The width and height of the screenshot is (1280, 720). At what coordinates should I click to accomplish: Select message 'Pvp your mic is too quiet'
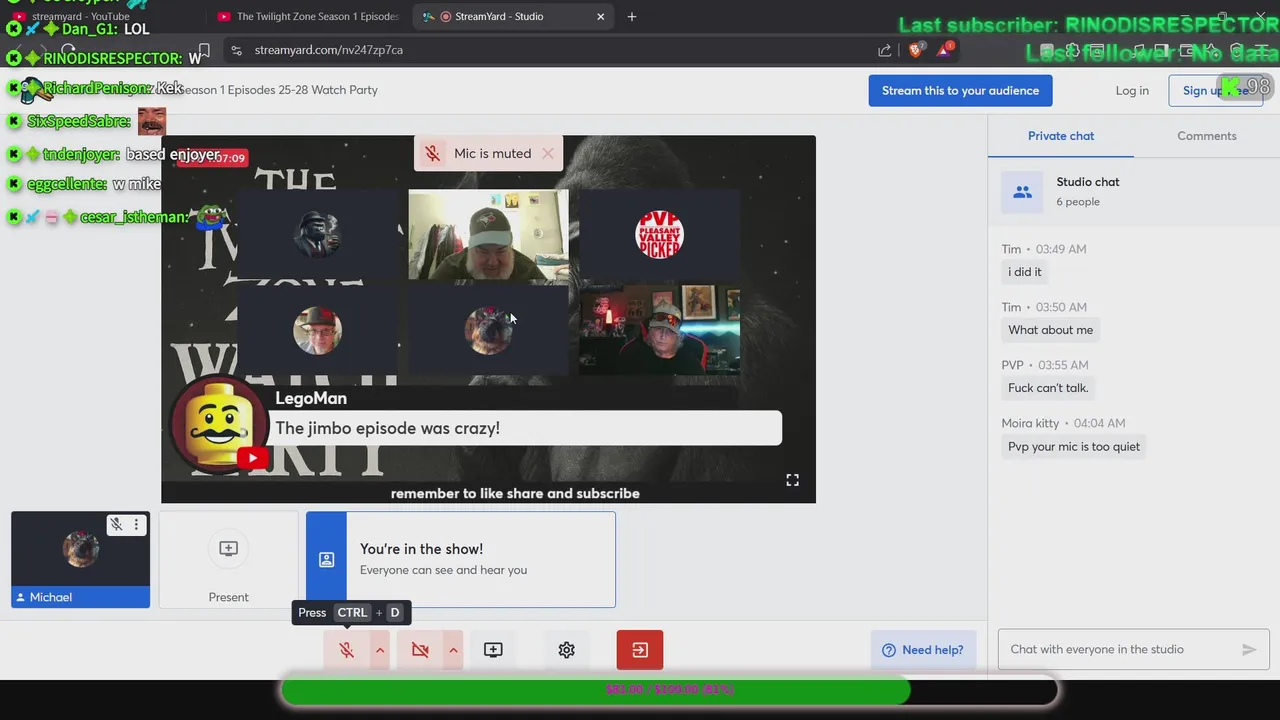click(x=1074, y=447)
